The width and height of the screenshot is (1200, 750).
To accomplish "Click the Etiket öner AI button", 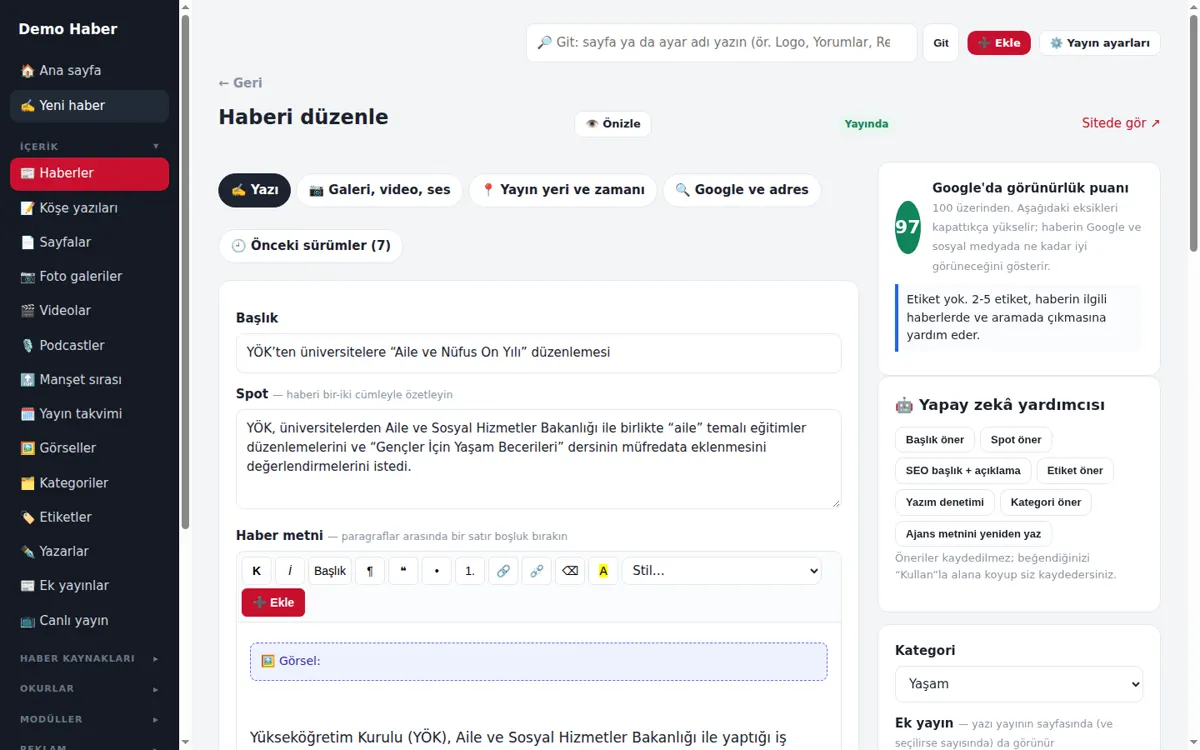I will (x=1075, y=471).
